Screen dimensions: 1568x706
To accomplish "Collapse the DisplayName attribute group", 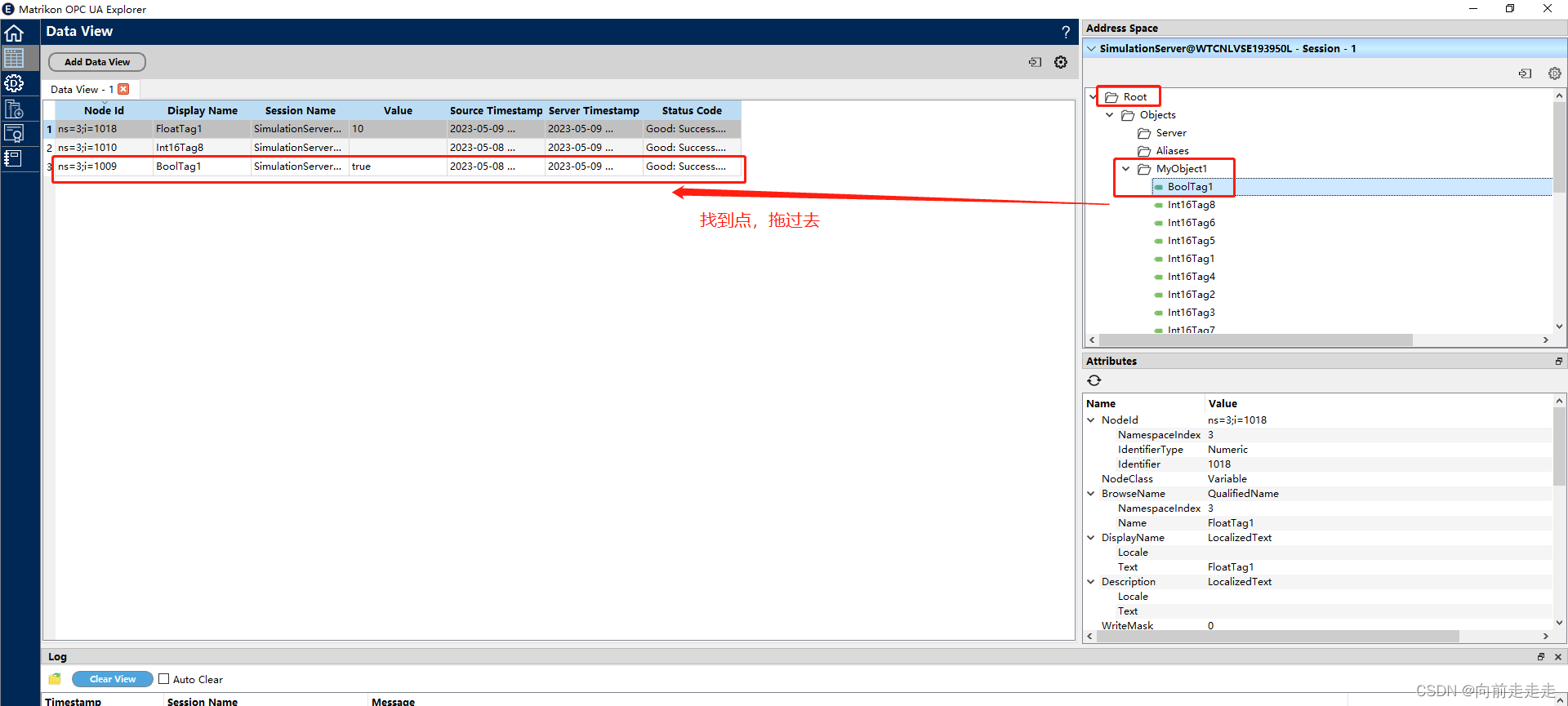I will [x=1091, y=538].
